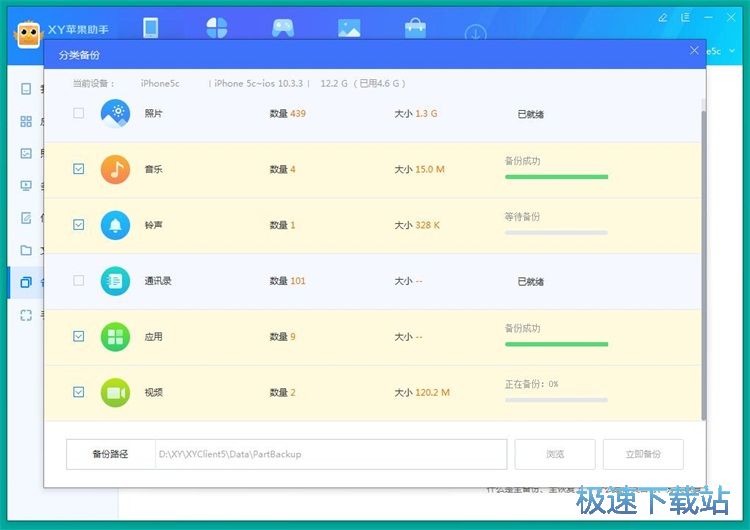The width and height of the screenshot is (750, 530).
Task: Click the Ringtone bell icon
Action: click(x=115, y=225)
